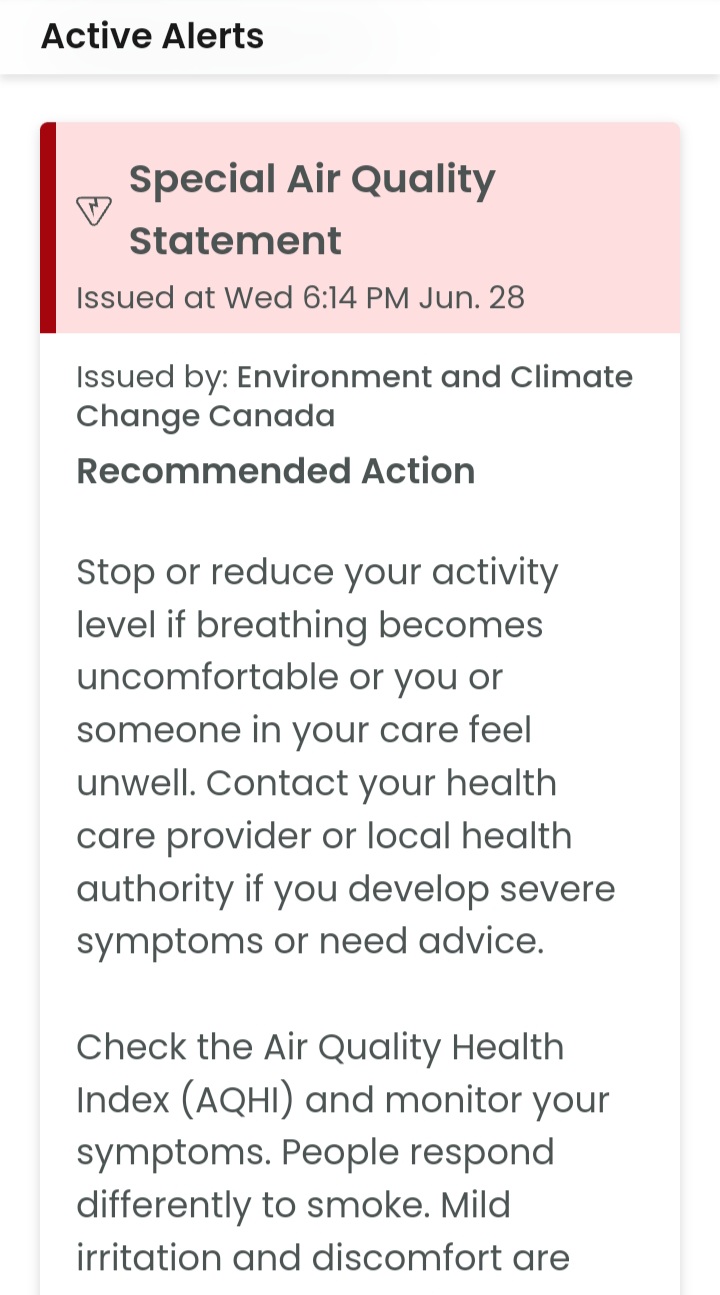Tap the dark red bar on alert card
The width and height of the screenshot is (720, 1295).
coord(48,227)
